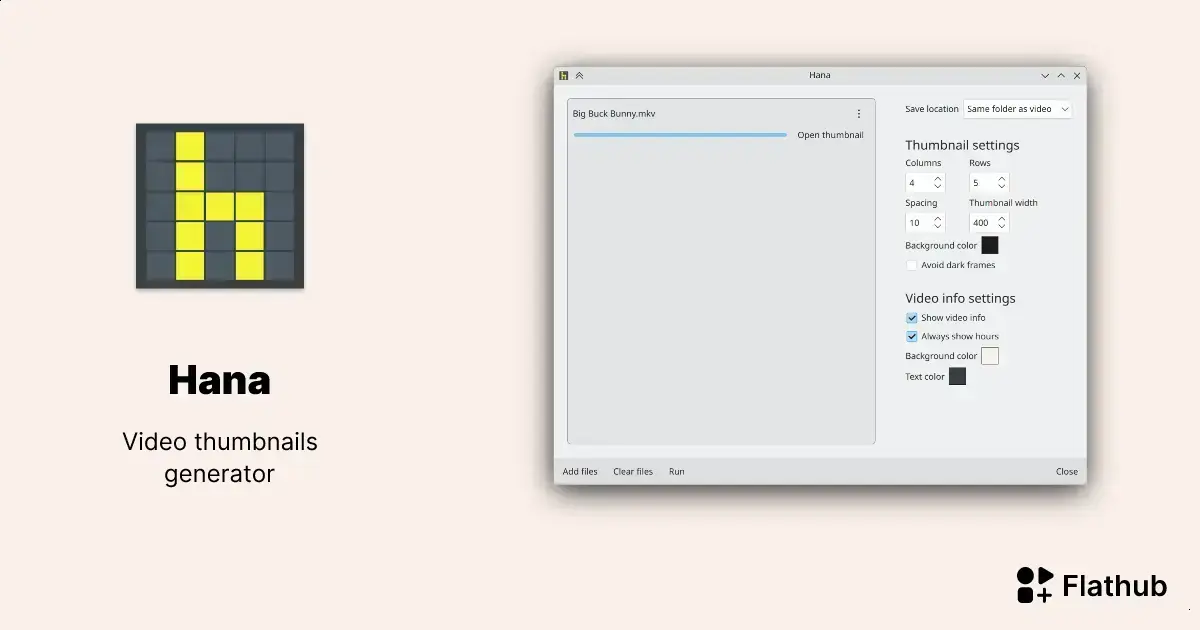Open the kebab menu for Big Buck Bunny.mkv
This screenshot has height=630, width=1200.
coord(858,114)
